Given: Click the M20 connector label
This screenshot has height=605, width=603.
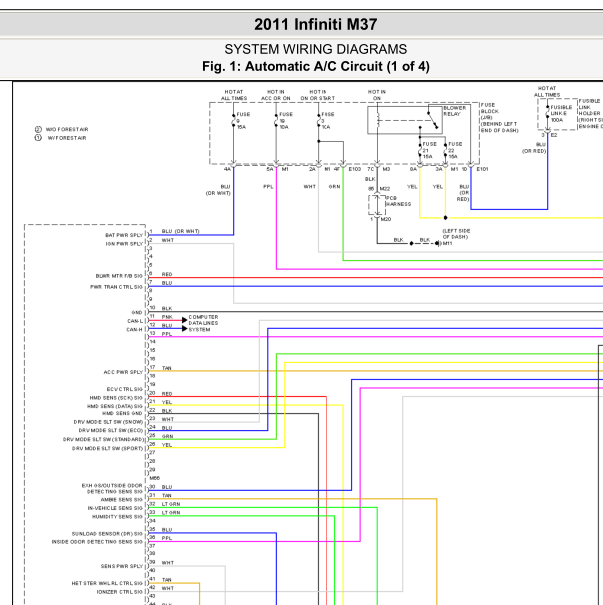Looking at the screenshot, I should click(386, 219).
